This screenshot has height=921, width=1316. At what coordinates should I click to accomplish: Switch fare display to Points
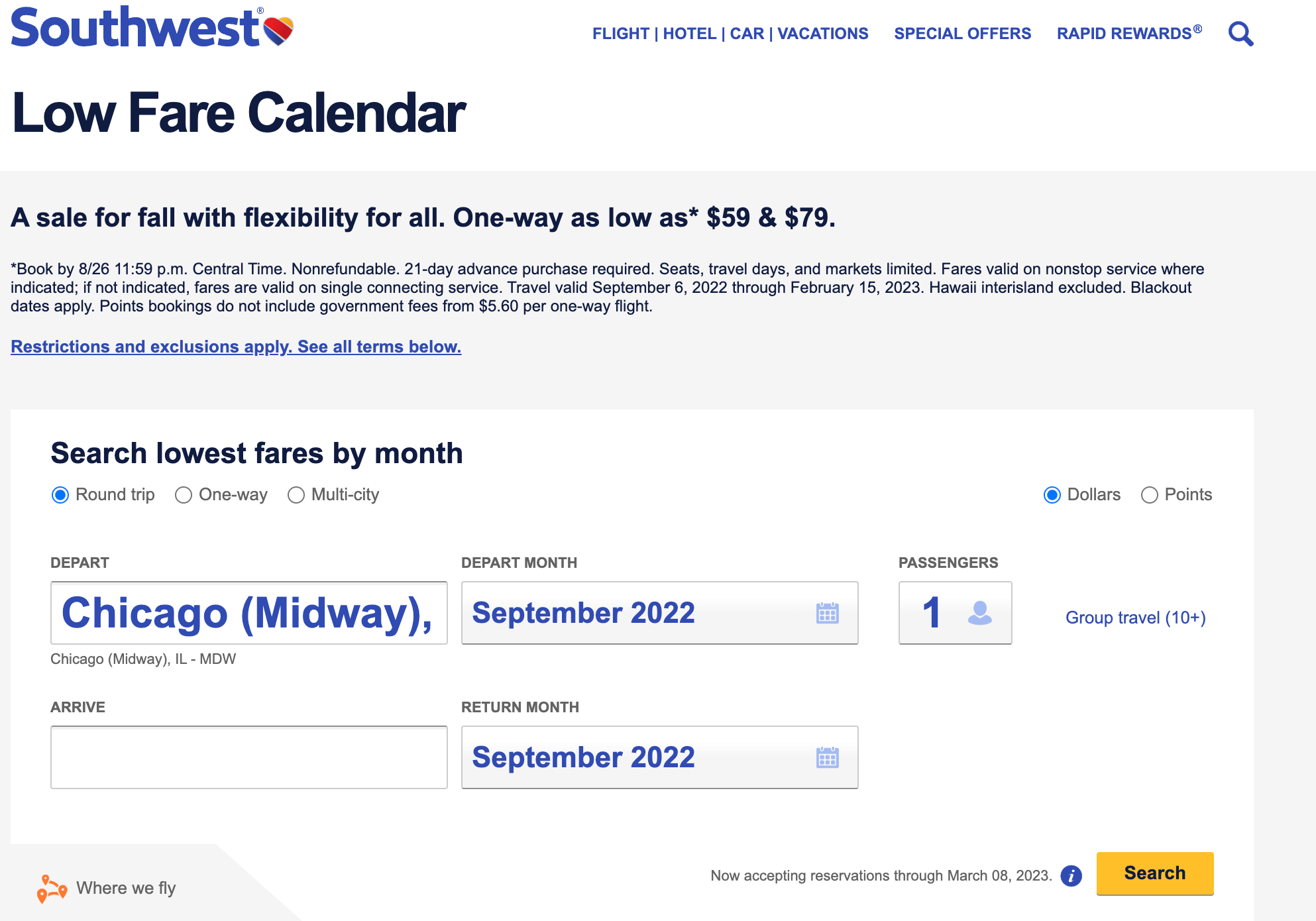(x=1150, y=495)
